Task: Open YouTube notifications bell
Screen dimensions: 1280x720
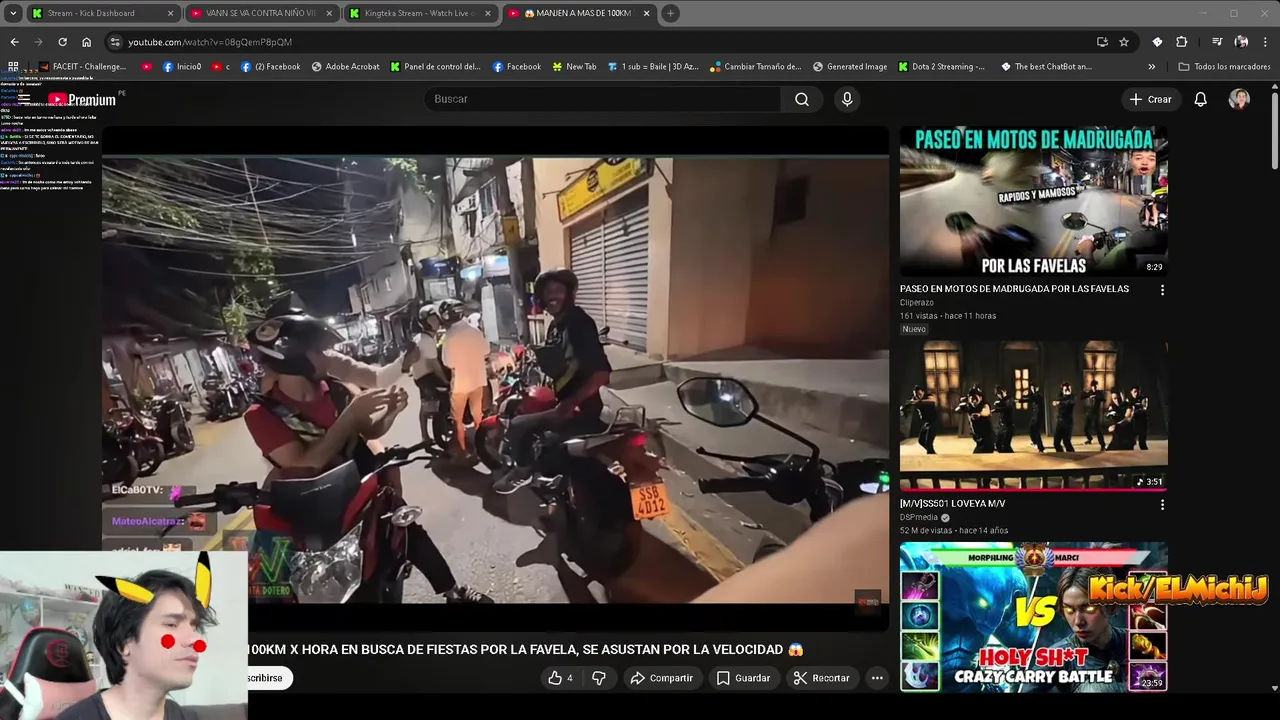Action: (1201, 99)
